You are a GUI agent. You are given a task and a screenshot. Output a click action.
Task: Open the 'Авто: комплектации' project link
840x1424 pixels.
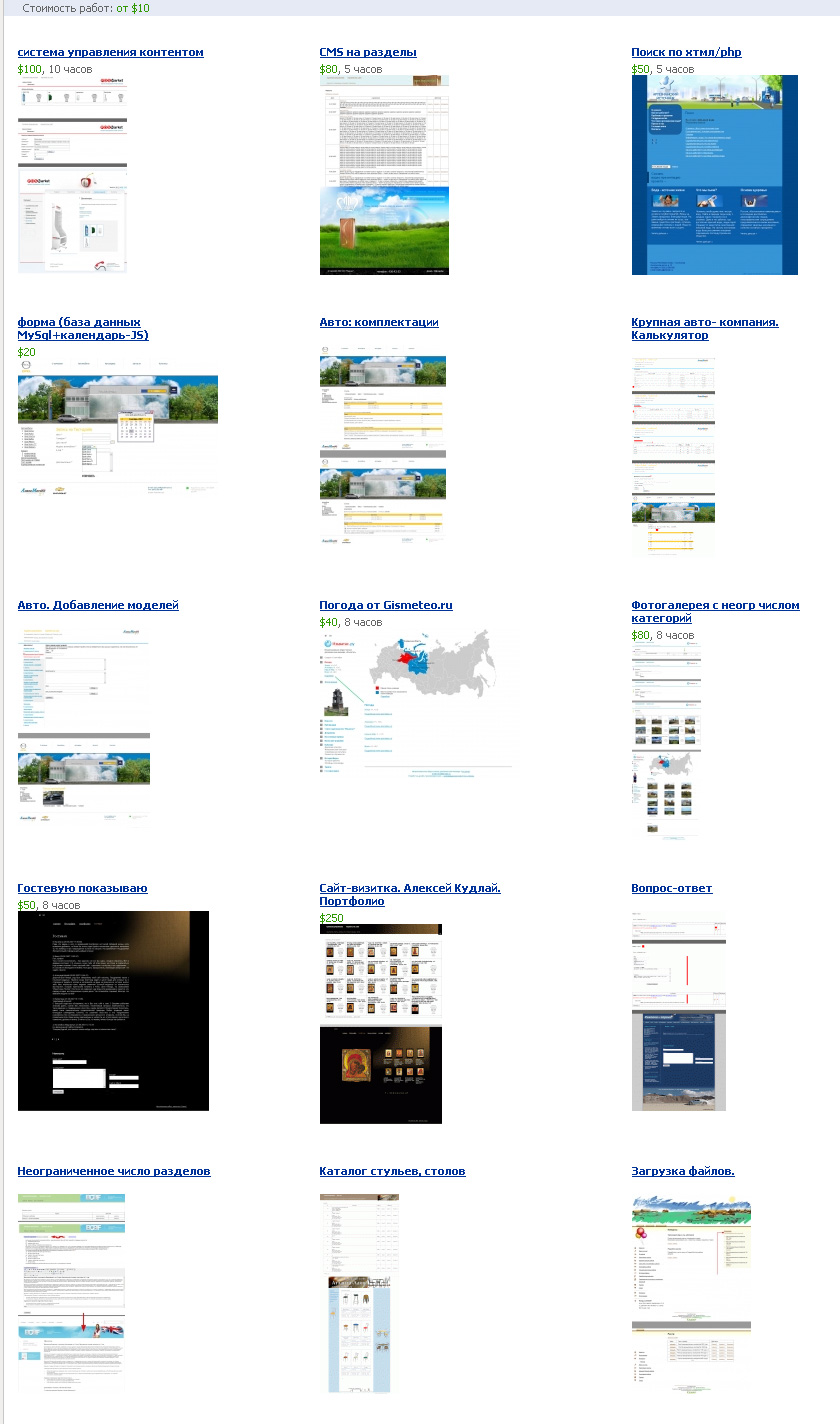click(379, 322)
